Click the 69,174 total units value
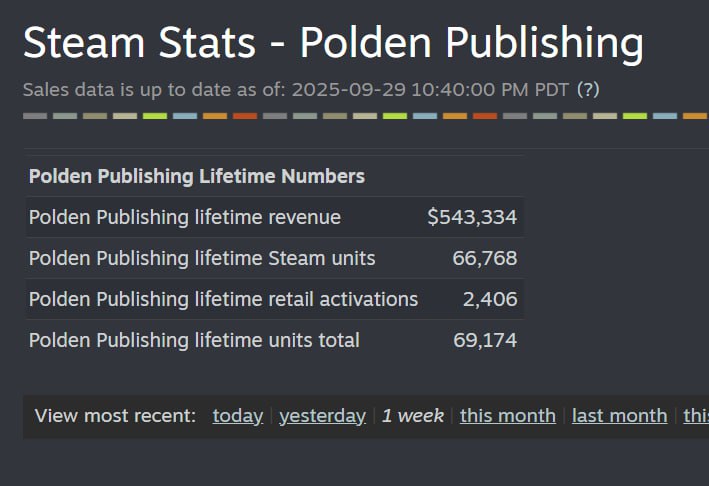This screenshot has height=486, width=709. (x=485, y=340)
